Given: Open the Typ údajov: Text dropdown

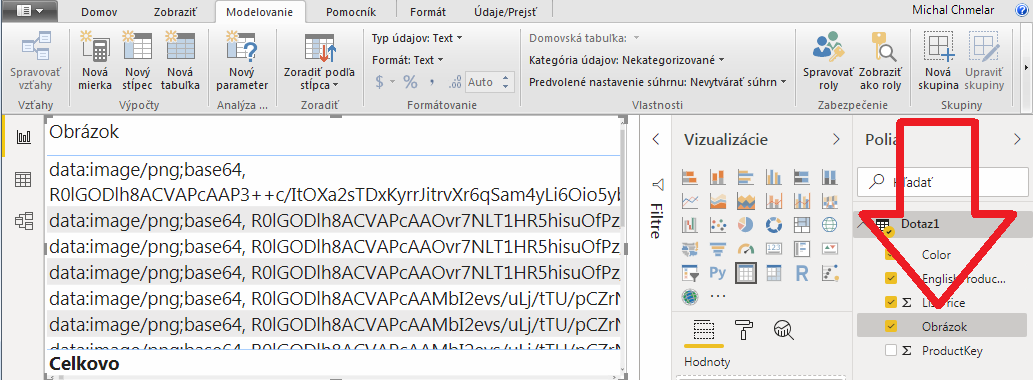Looking at the screenshot, I should point(417,38).
